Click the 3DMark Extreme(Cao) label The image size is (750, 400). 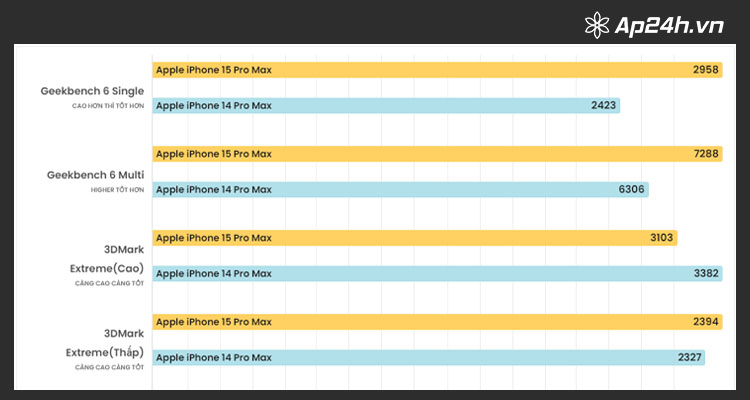tap(107, 259)
